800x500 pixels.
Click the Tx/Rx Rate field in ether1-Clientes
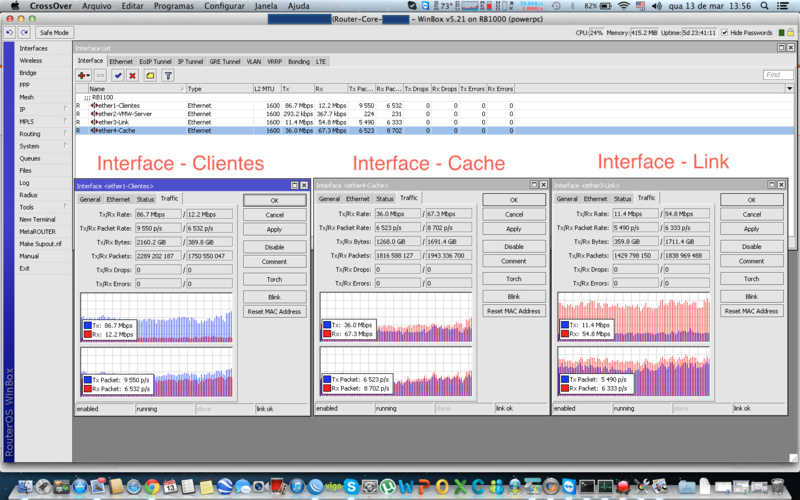158,214
